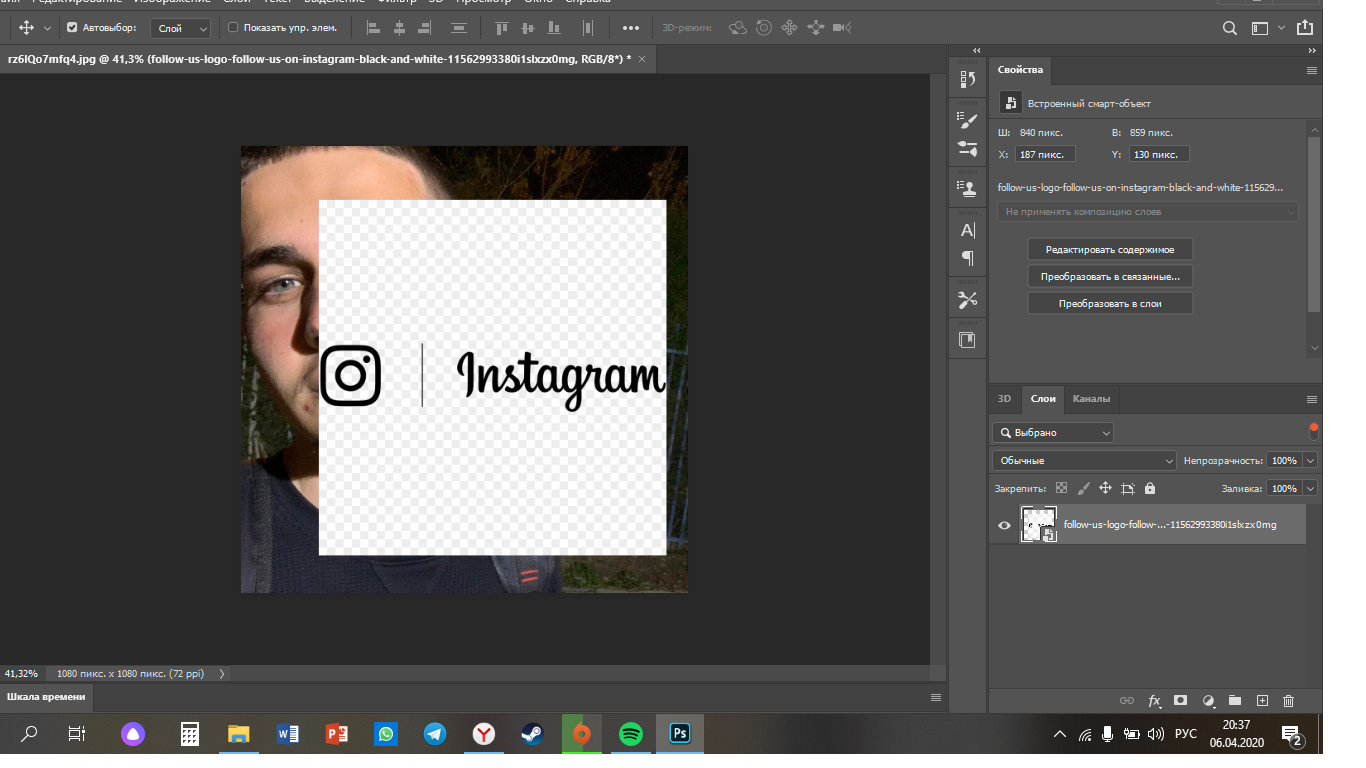Image resolution: width=1366 pixels, height=768 pixels.
Task: Click the Y position field showing 130 пикс.
Action: 1159,154
